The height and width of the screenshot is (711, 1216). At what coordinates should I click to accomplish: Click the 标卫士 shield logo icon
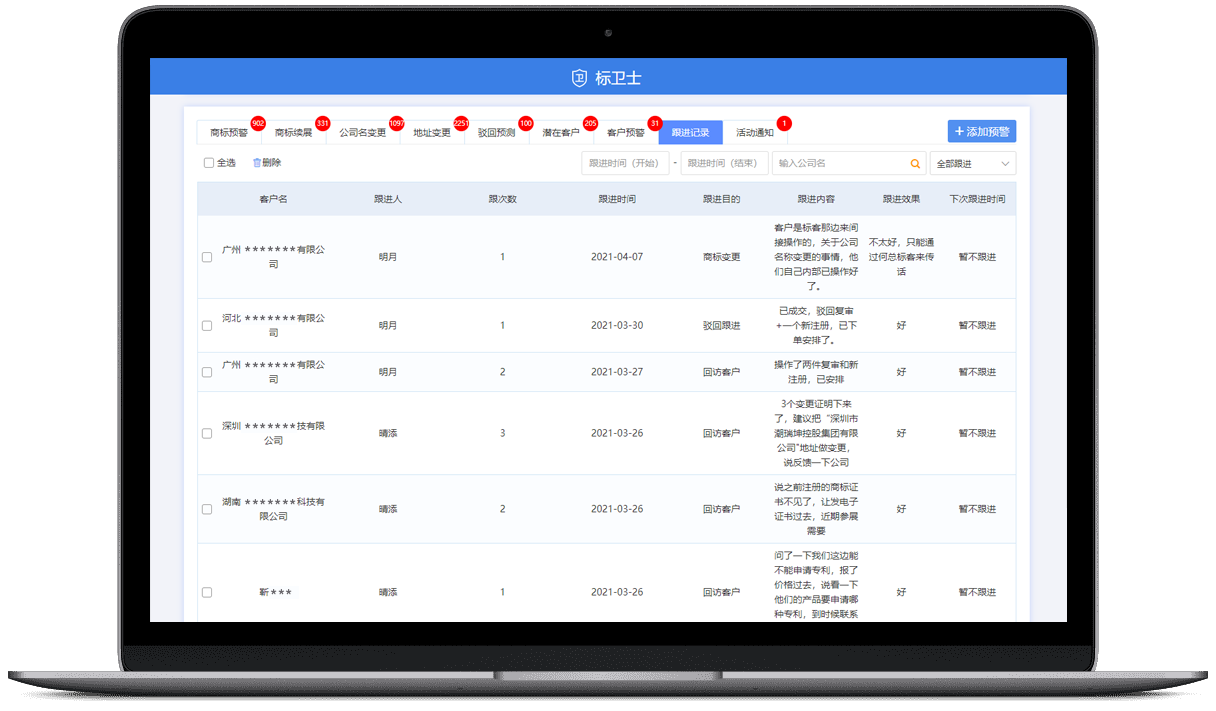579,78
